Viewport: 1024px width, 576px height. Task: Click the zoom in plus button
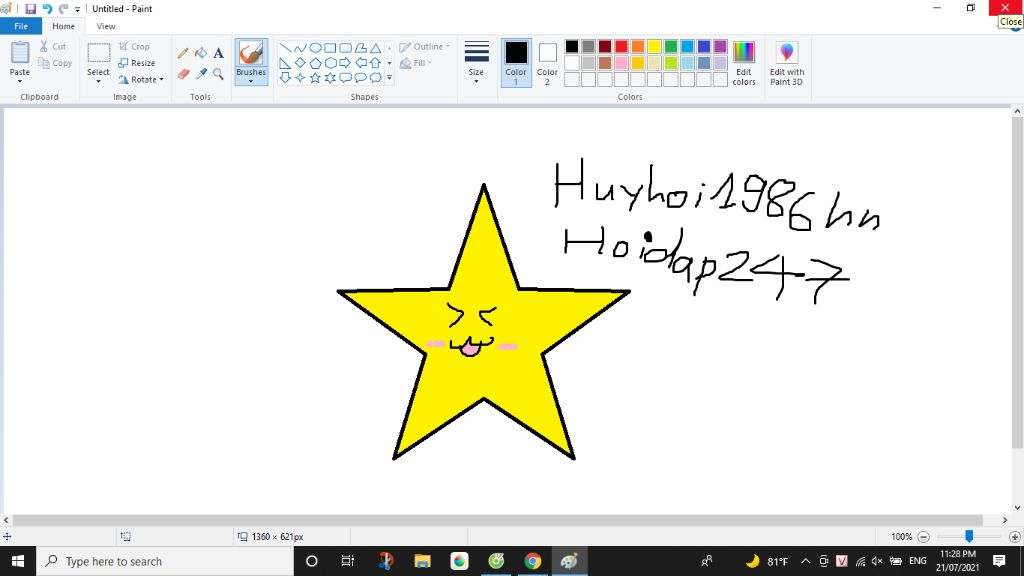tap(1014, 537)
